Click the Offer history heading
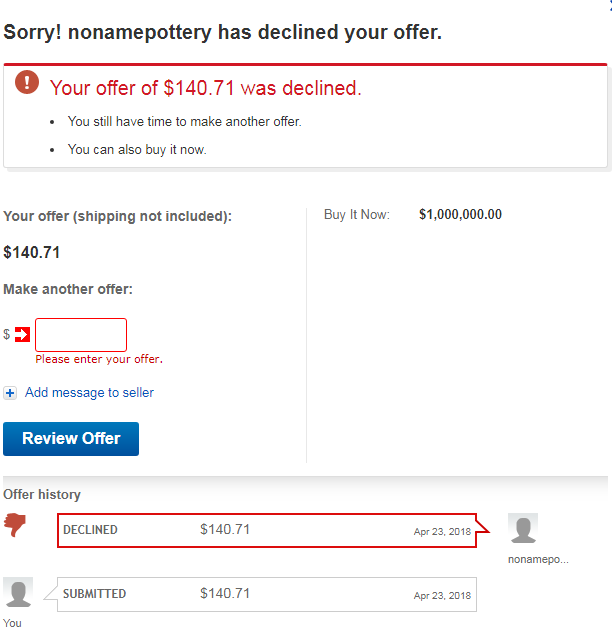 coord(42,494)
